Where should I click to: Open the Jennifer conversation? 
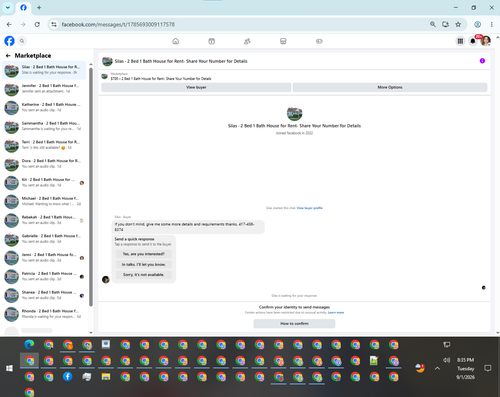pos(44,88)
